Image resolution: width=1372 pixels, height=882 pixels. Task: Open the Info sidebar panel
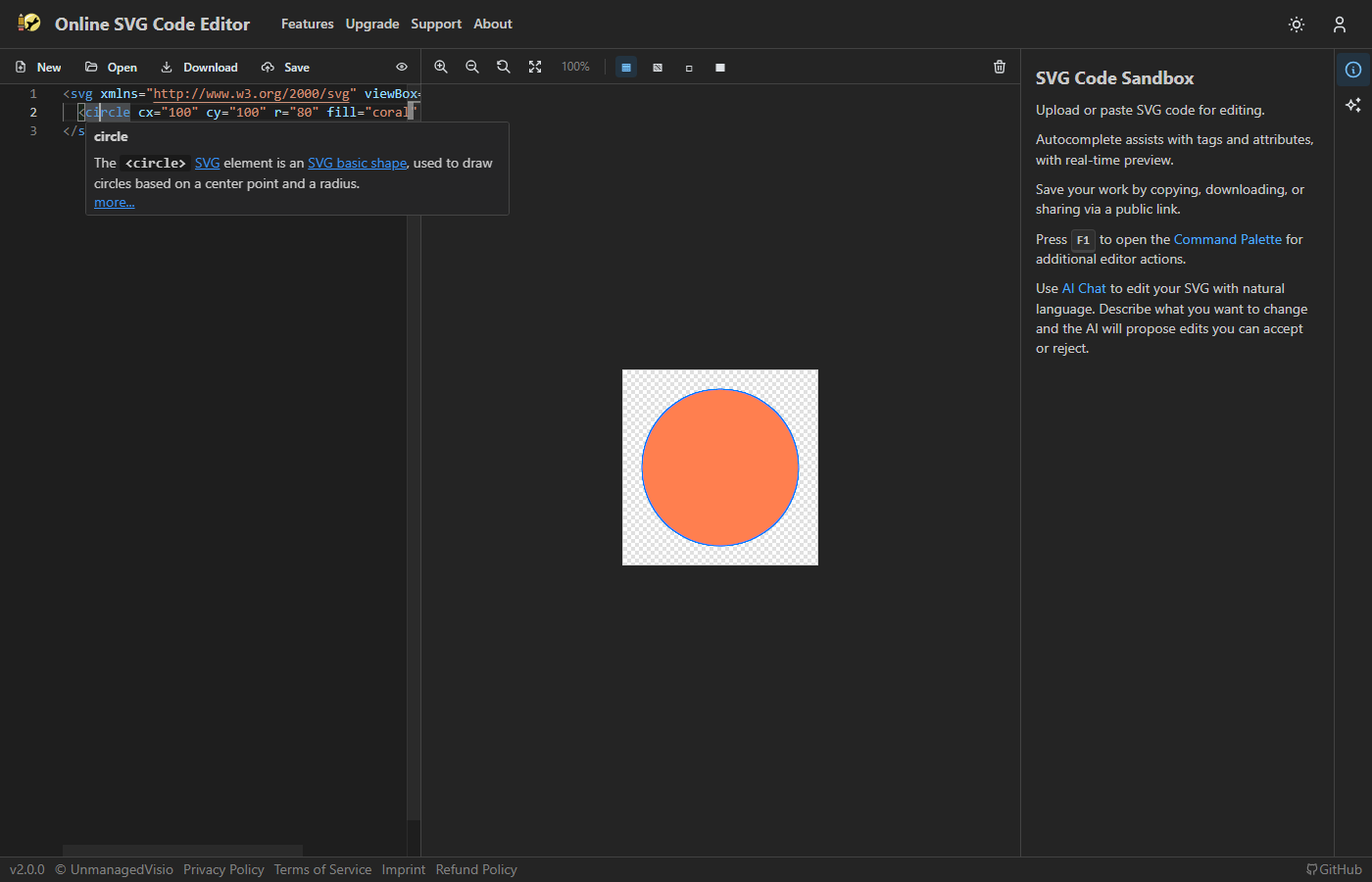1353,70
